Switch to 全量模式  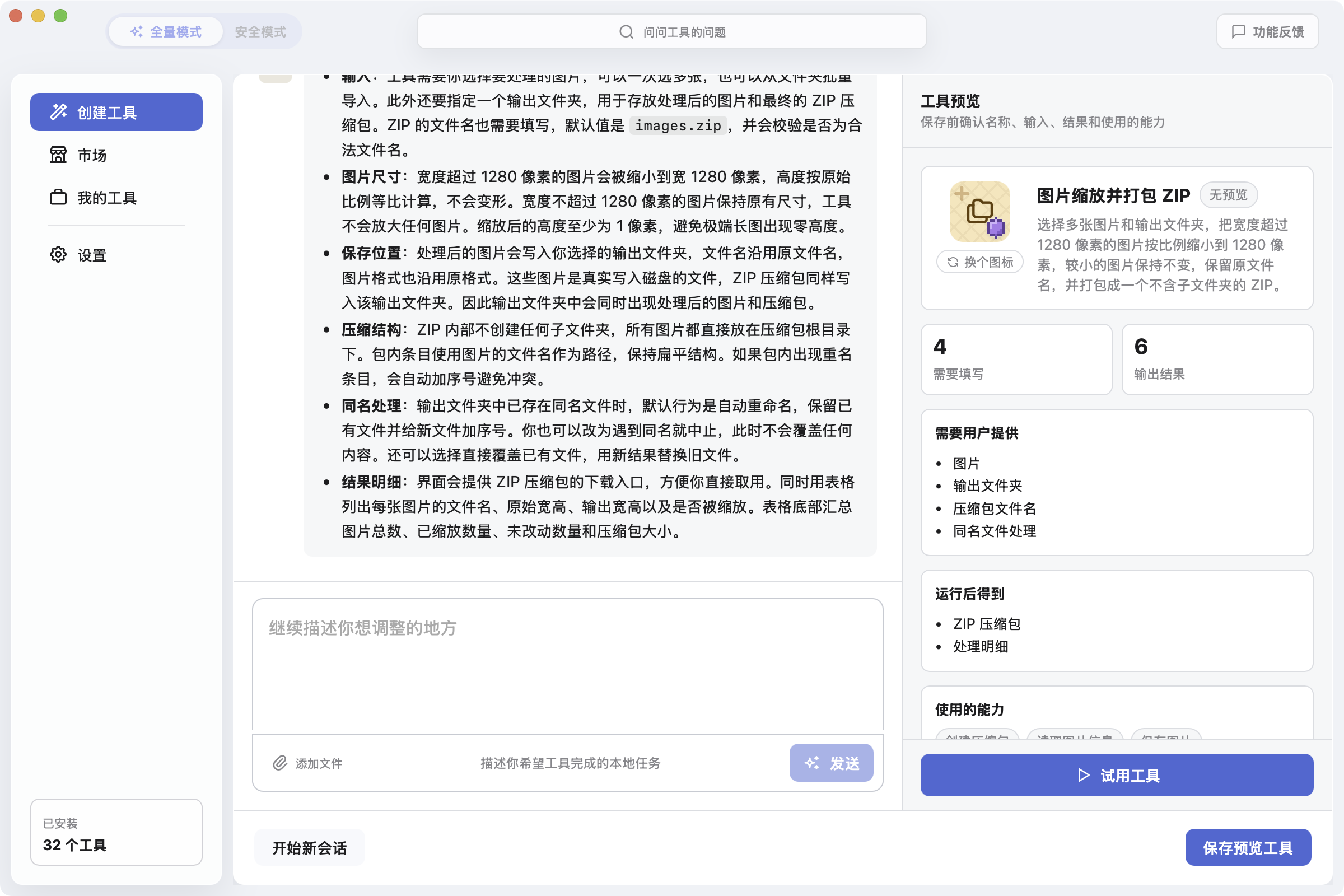pos(166,31)
